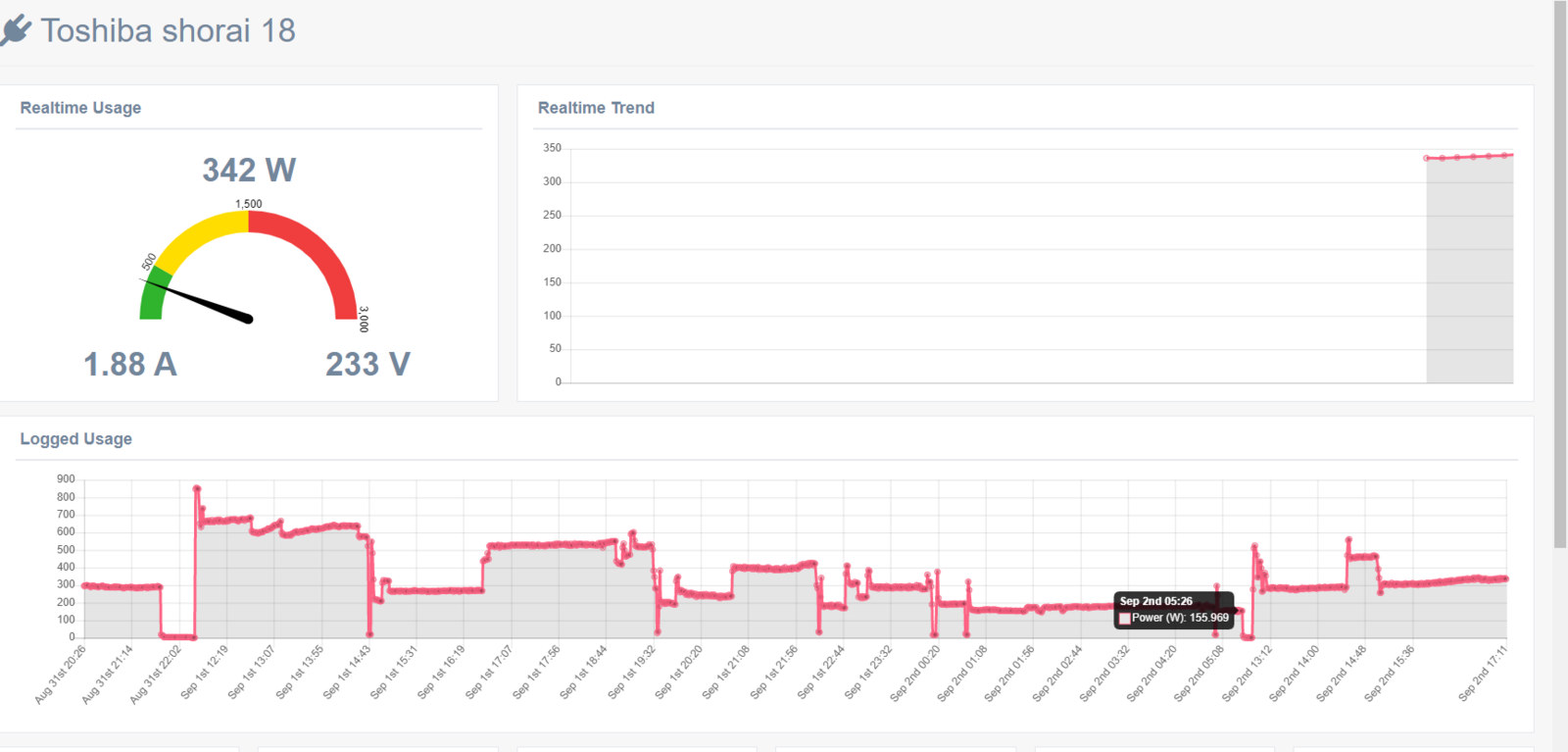Click the Realtime Usage panel heading

pos(80,108)
